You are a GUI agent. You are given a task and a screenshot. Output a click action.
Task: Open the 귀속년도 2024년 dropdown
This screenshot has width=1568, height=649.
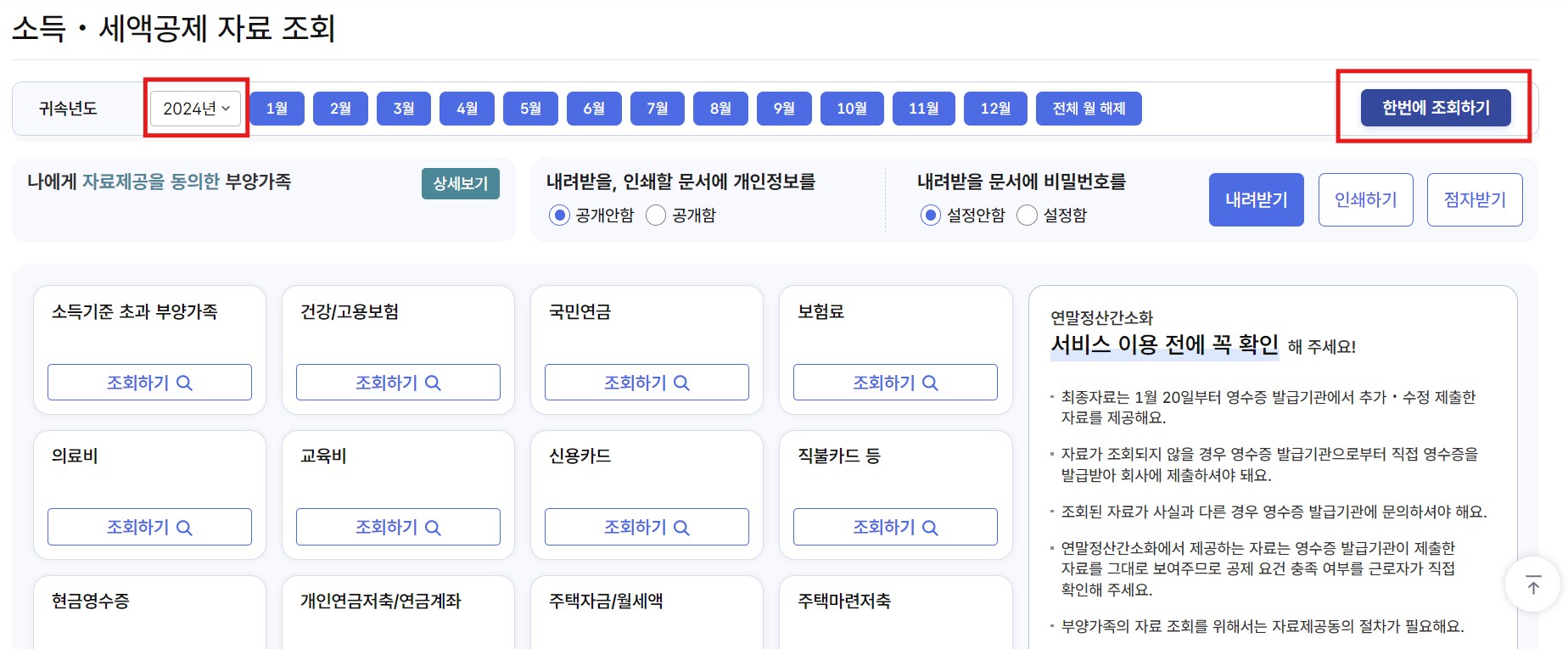click(194, 108)
